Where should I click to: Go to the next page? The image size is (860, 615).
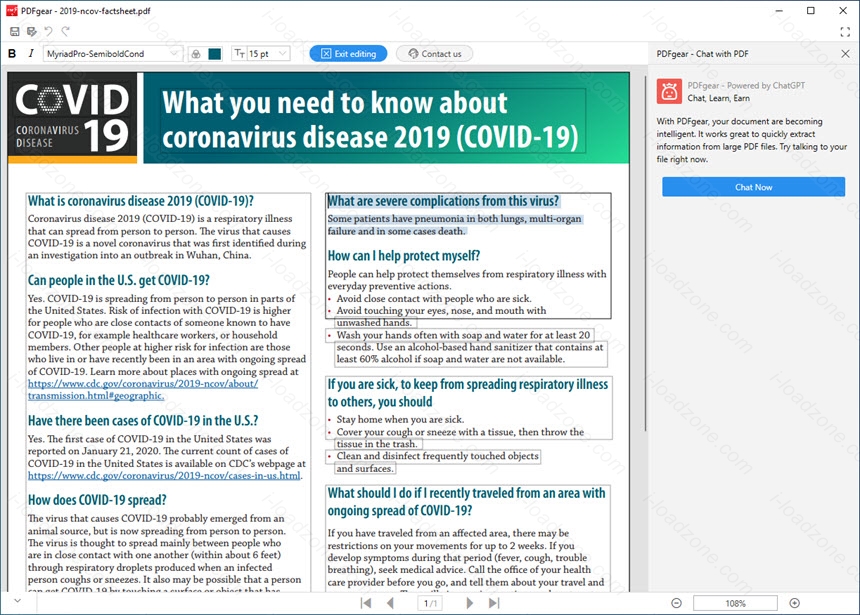(x=469, y=603)
